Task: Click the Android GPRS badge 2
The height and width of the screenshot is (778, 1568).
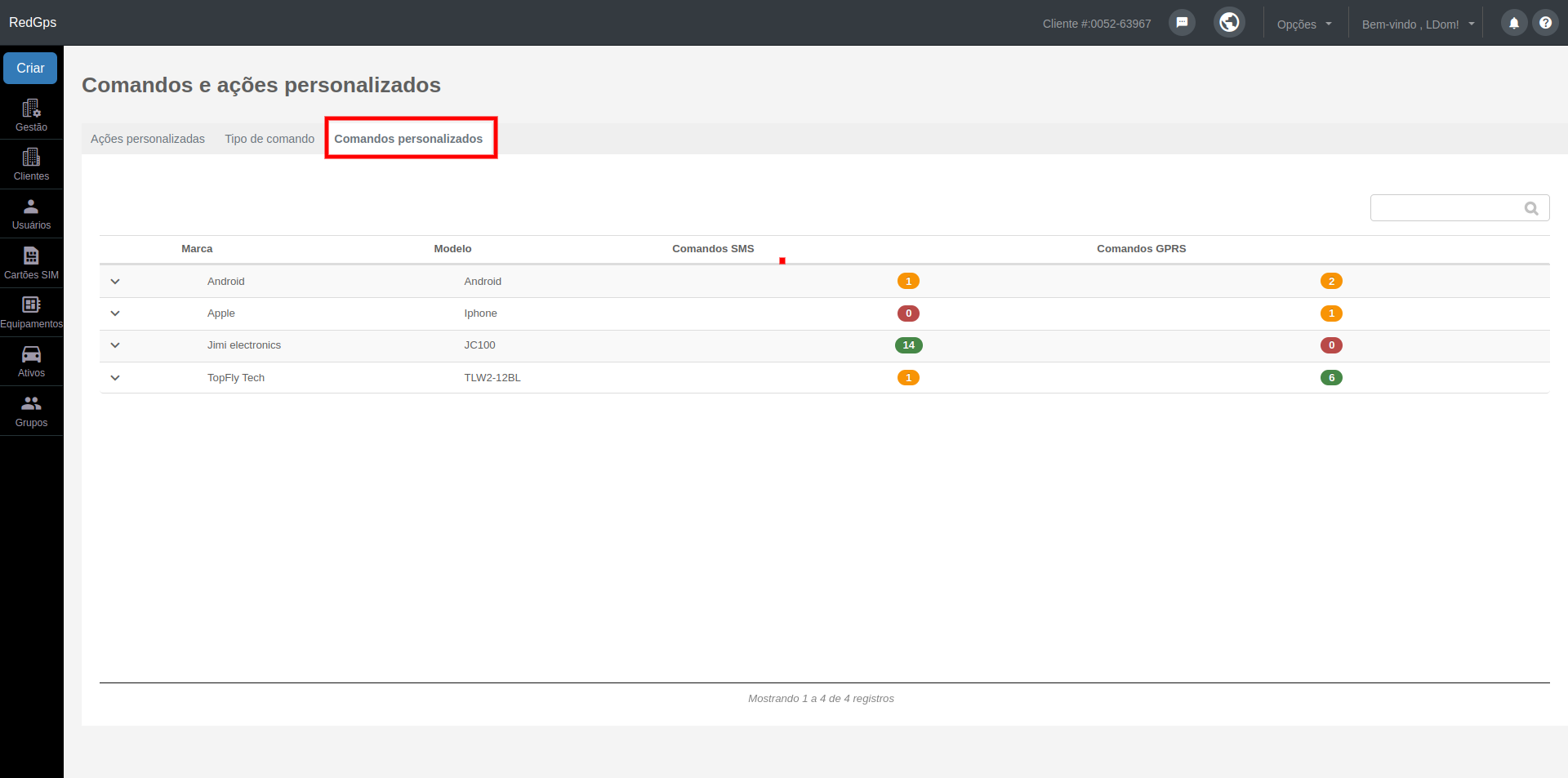Action: coord(1331,282)
